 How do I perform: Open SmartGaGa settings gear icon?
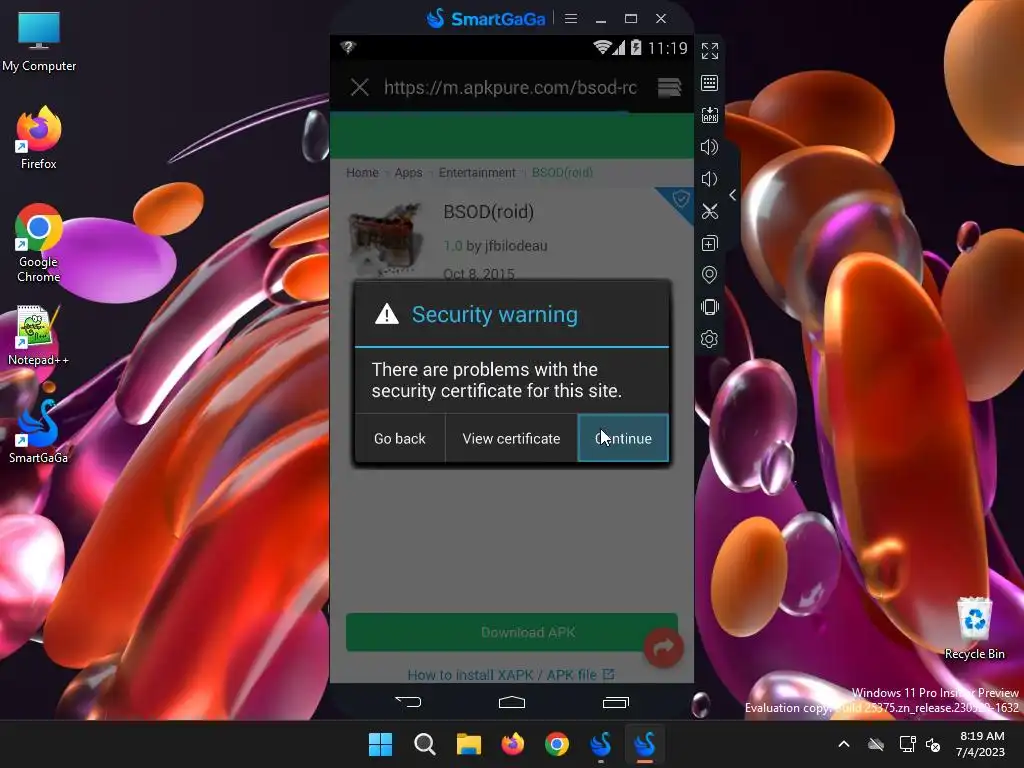tap(709, 339)
